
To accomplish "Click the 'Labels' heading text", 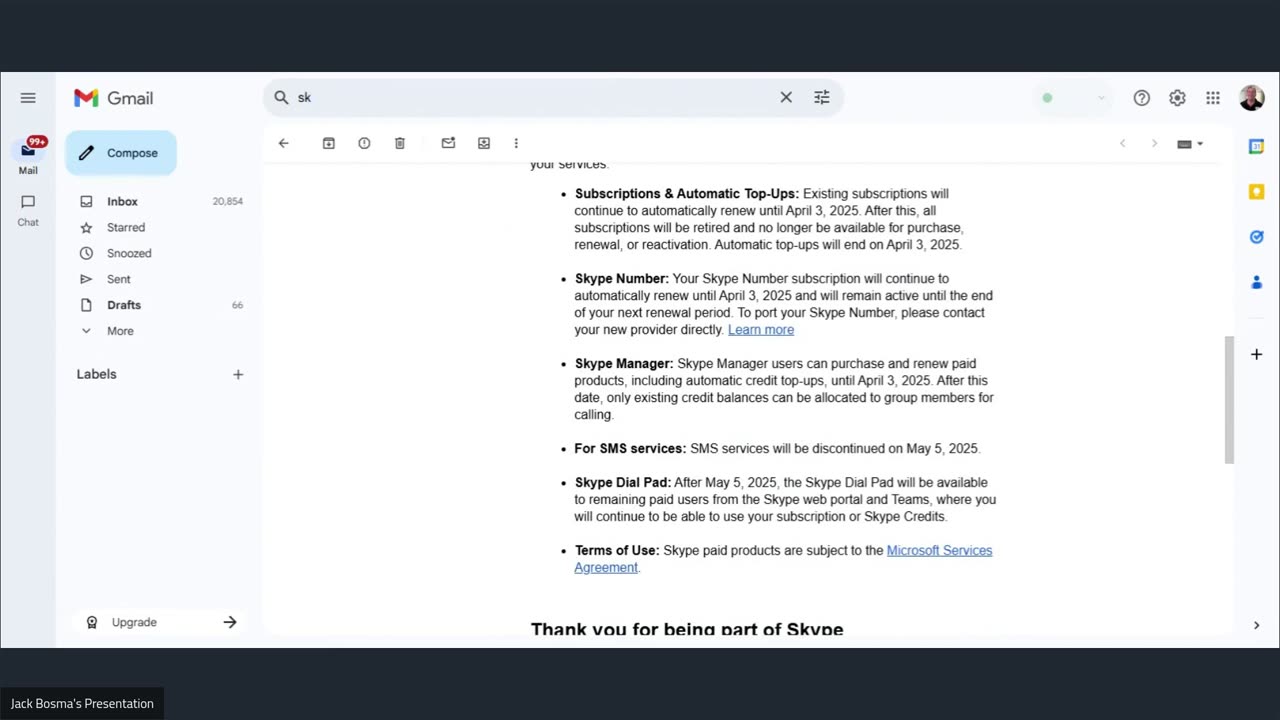I will [97, 374].
